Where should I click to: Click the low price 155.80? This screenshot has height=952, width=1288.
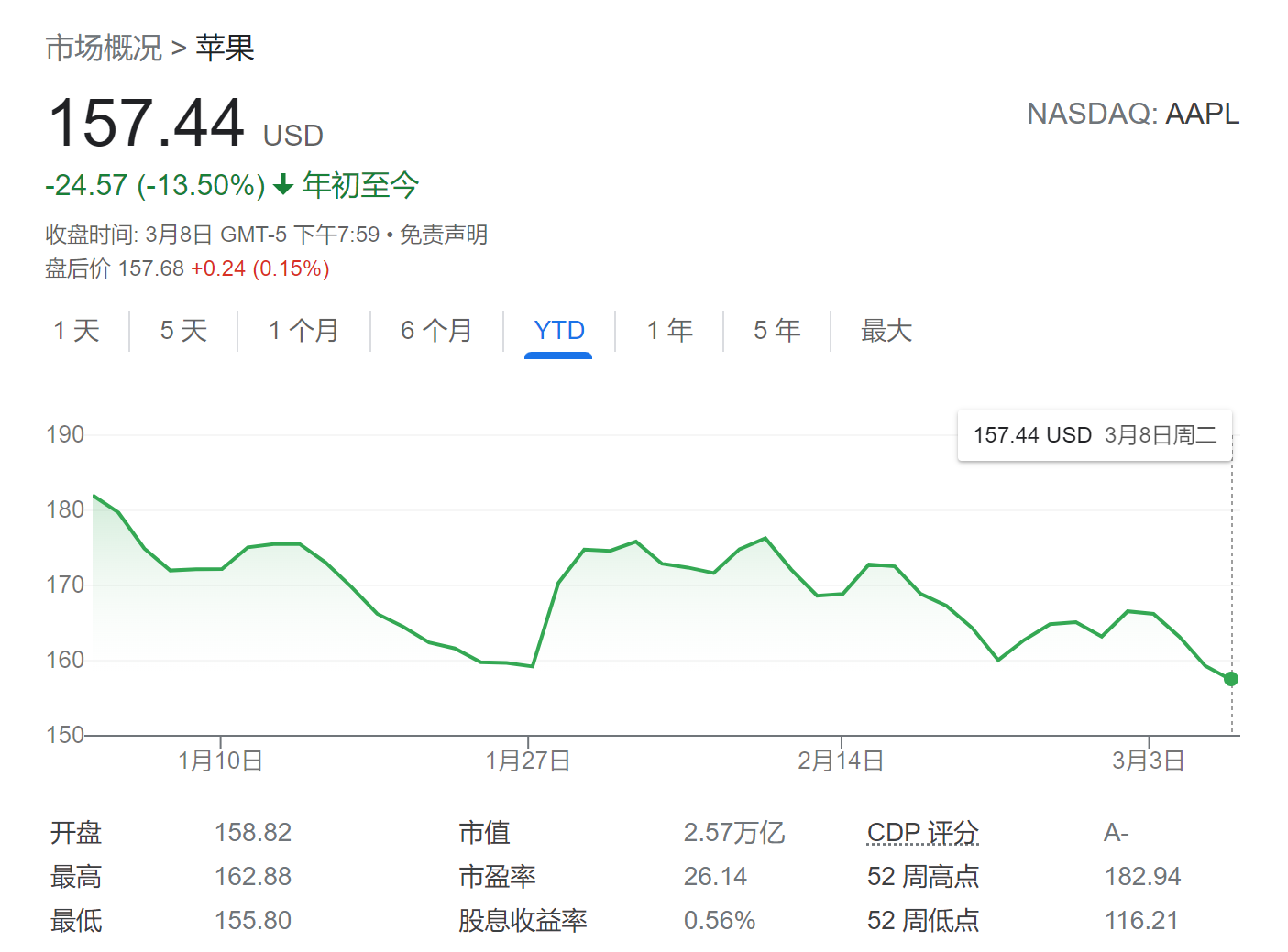click(253, 920)
